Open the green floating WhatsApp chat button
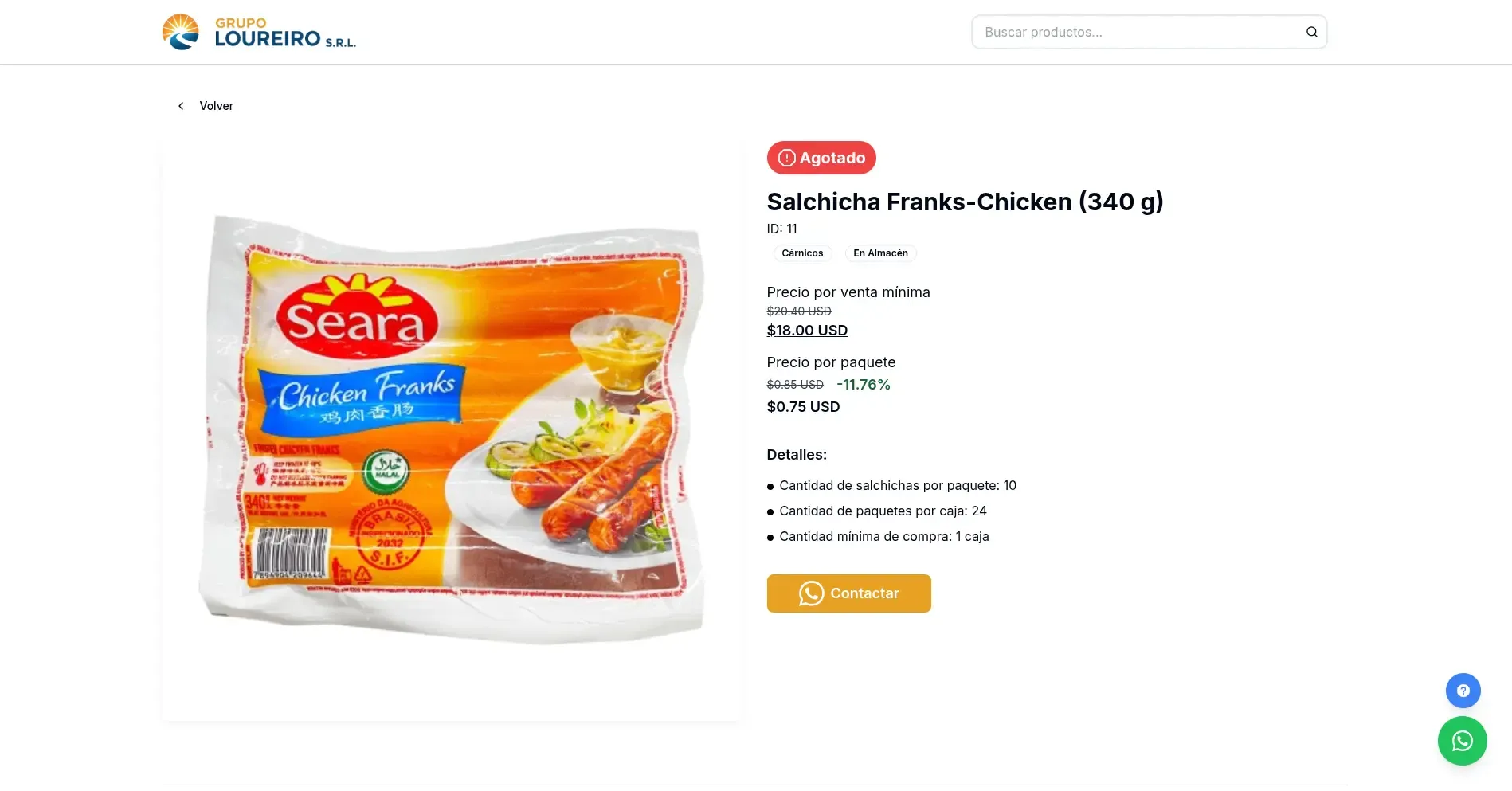This screenshot has height=791, width=1512. coord(1462,741)
